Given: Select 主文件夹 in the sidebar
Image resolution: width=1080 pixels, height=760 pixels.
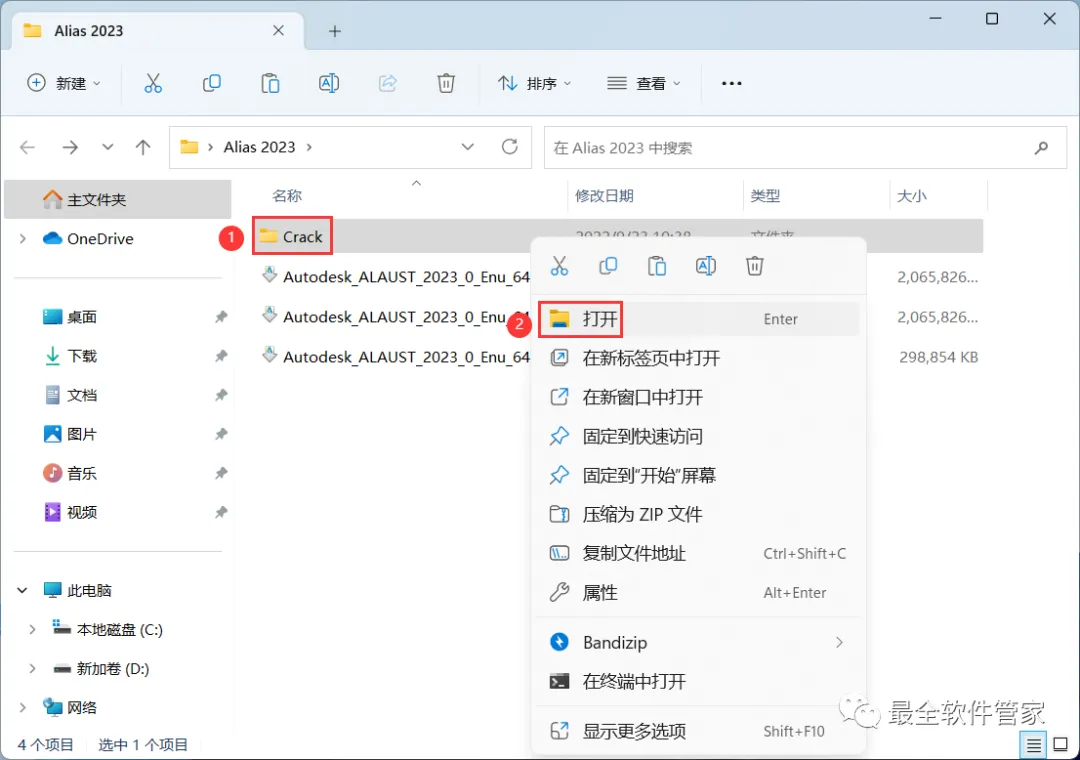Looking at the screenshot, I should (118, 200).
